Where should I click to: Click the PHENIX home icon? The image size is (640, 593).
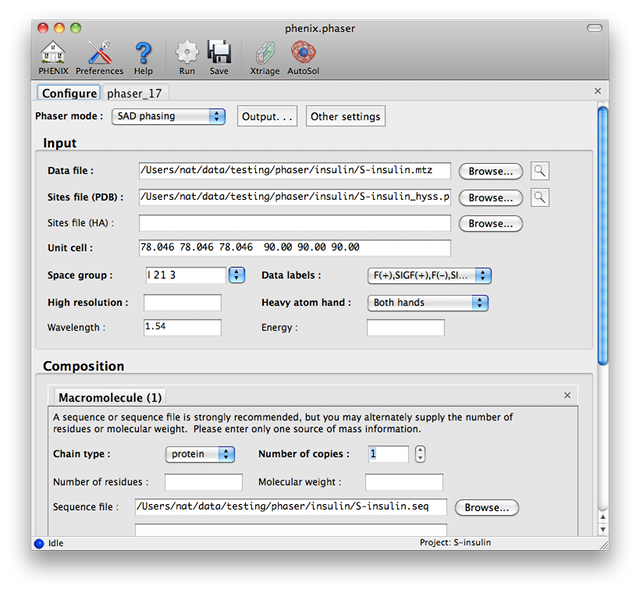(53, 53)
